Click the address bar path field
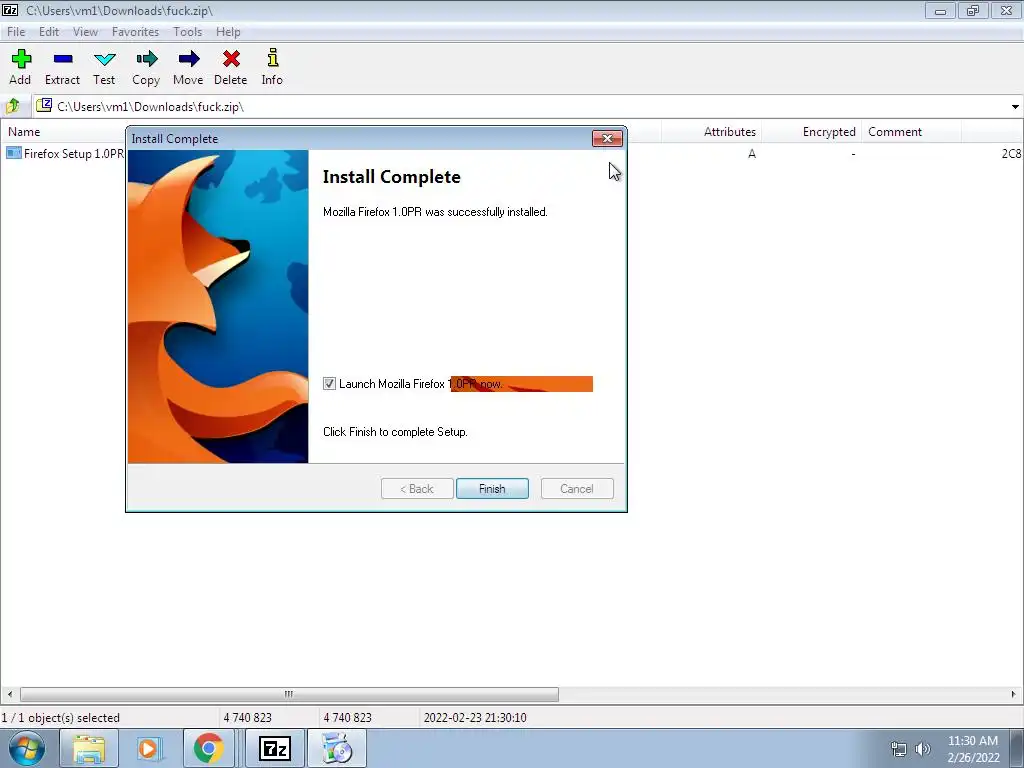 pos(521,106)
